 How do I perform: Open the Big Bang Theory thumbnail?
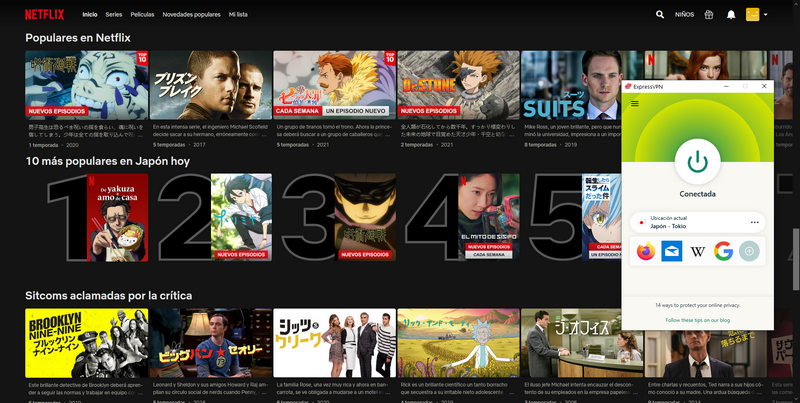(x=211, y=343)
